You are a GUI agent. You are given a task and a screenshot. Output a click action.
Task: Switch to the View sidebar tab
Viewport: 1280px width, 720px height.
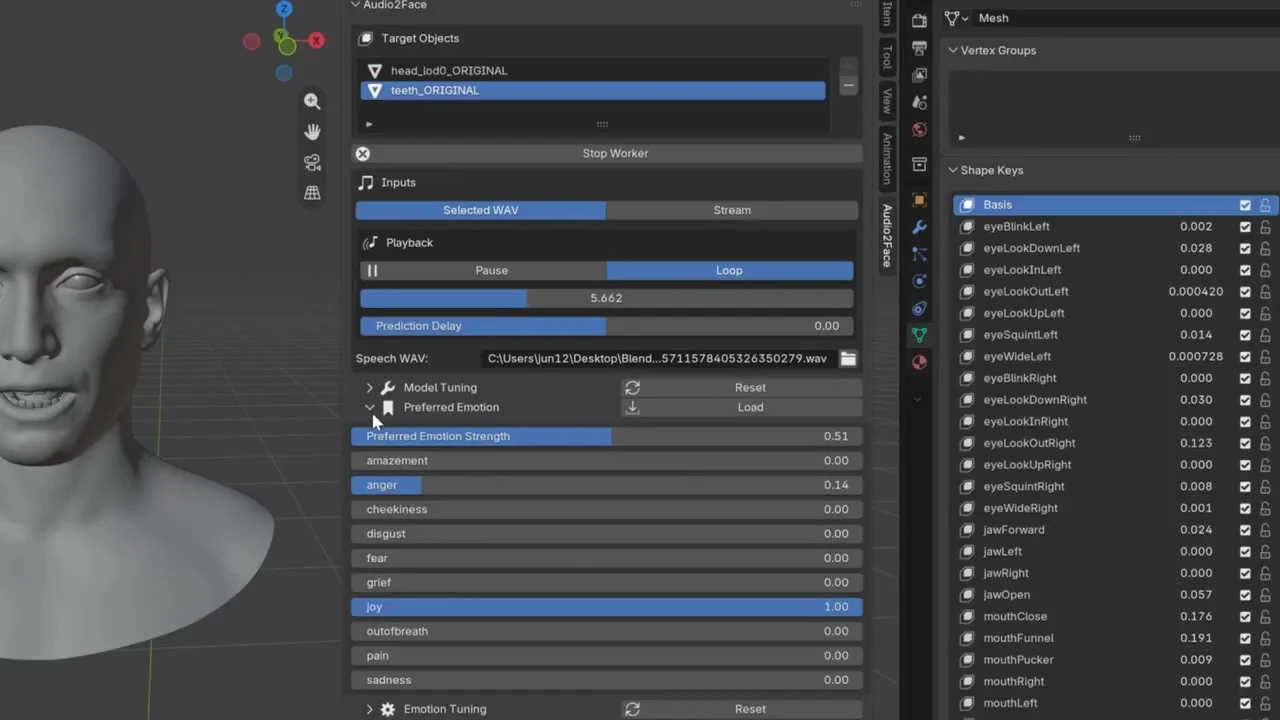pyautogui.click(x=886, y=100)
